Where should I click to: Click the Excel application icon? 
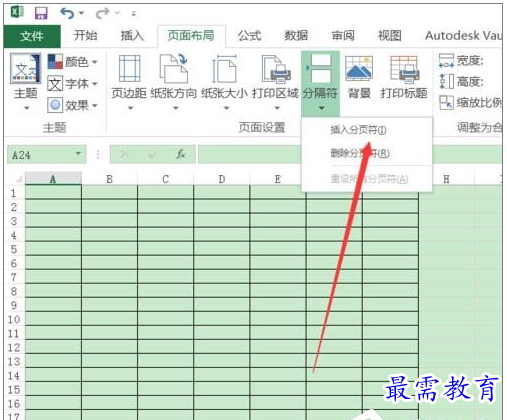tap(17, 13)
